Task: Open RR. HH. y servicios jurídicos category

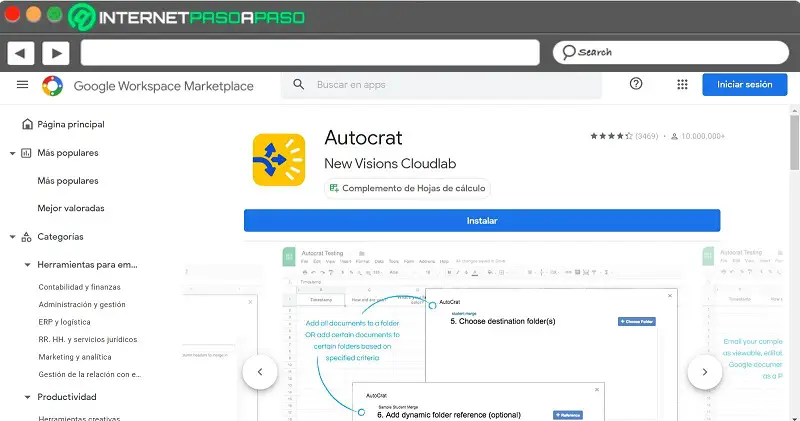Action: (x=88, y=339)
